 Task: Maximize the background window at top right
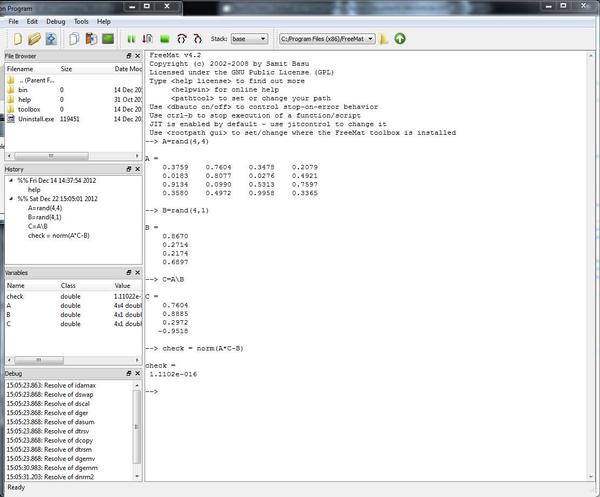pos(563,6)
